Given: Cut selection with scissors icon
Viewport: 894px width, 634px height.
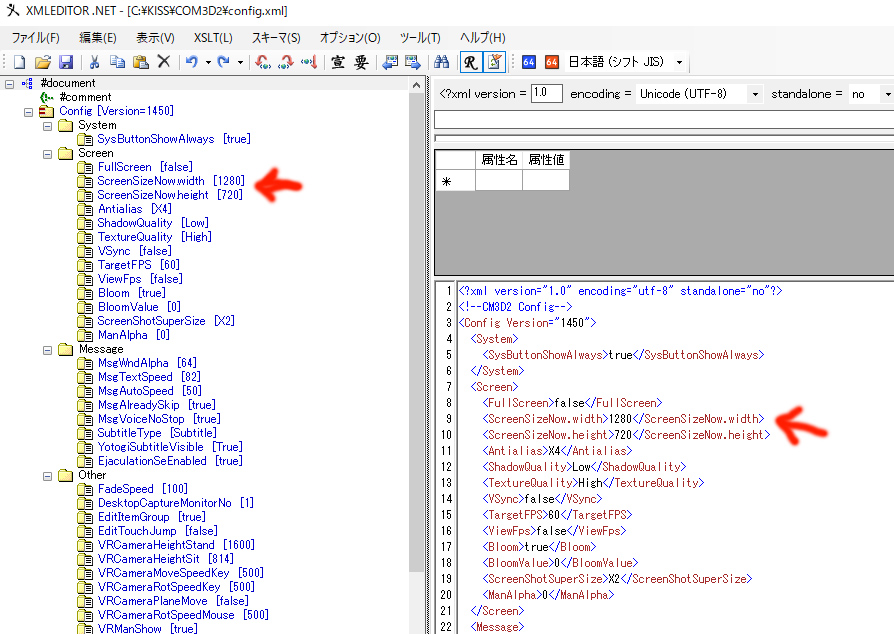Looking at the screenshot, I should (x=95, y=62).
